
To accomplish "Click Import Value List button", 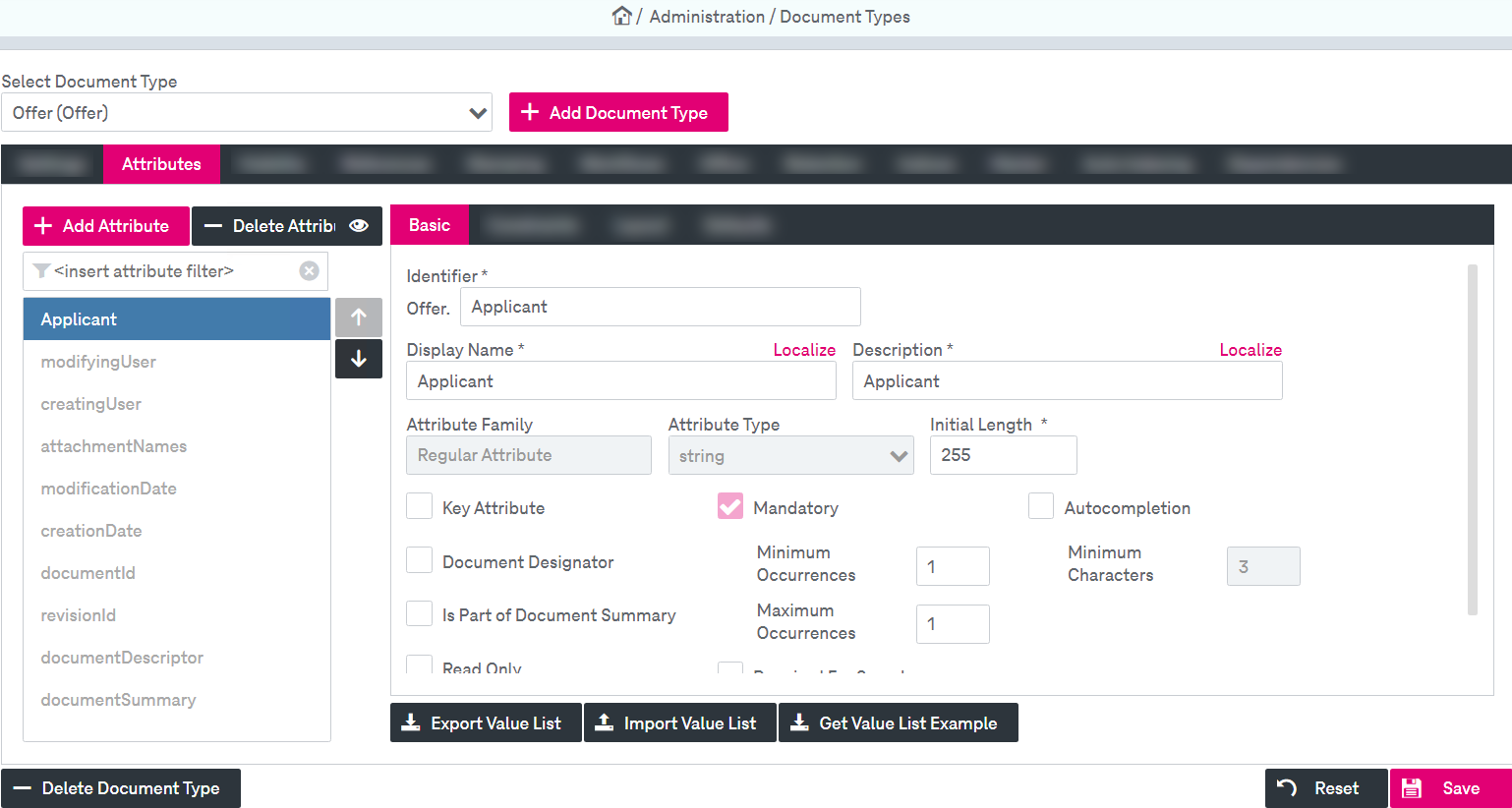I will coord(680,723).
